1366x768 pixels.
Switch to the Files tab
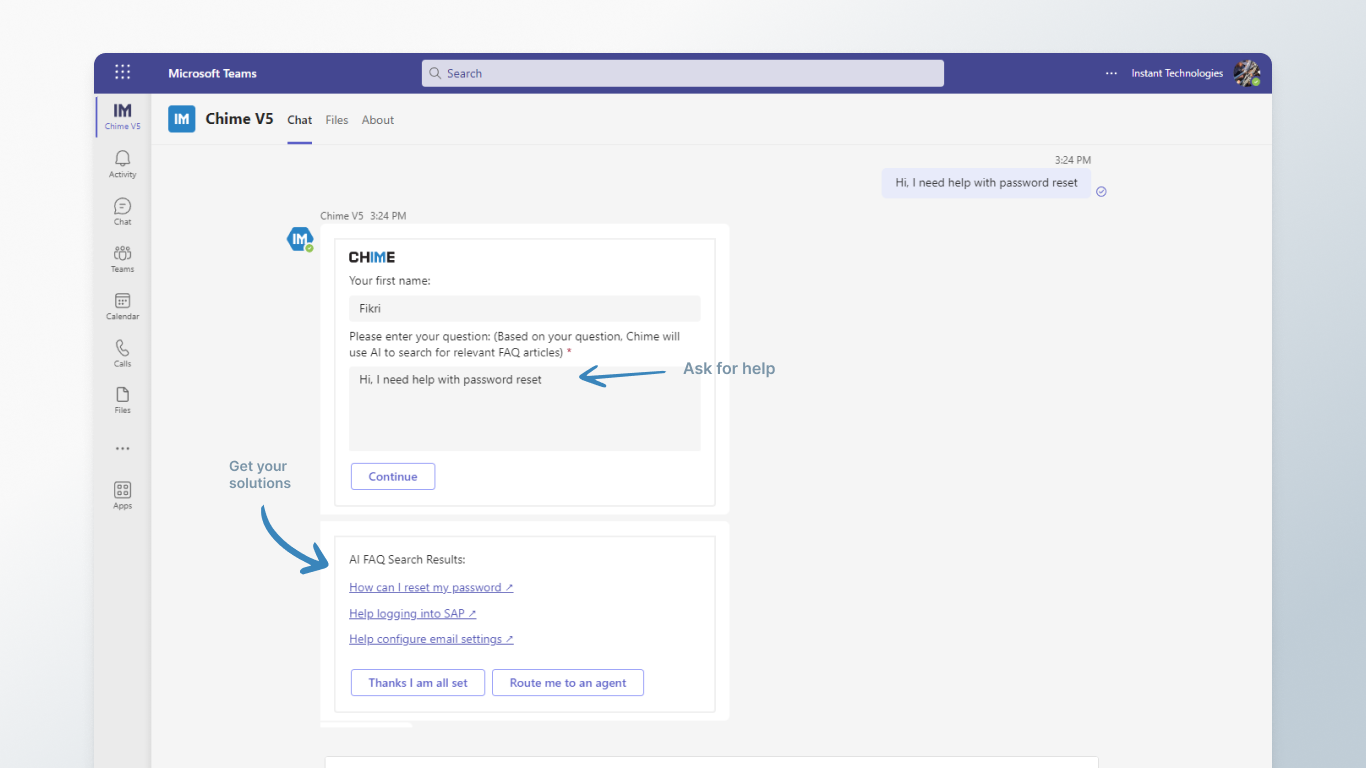(337, 120)
